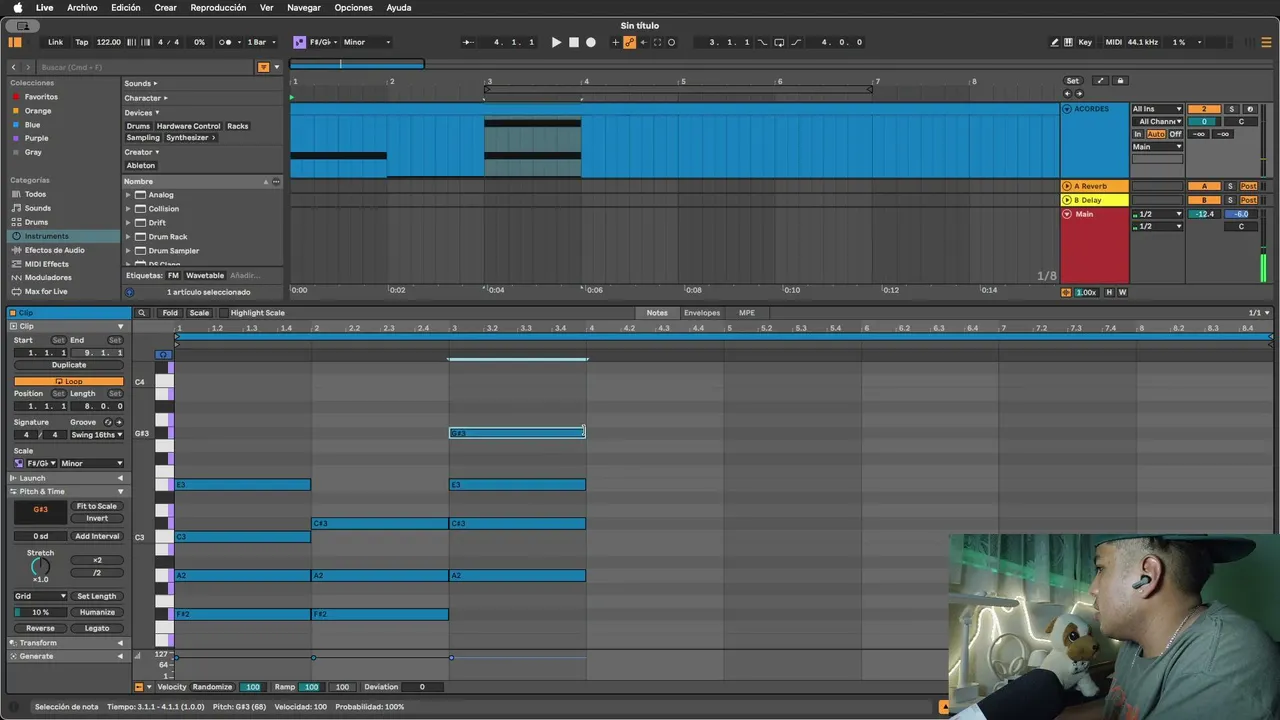Viewport: 1280px width, 720px height.
Task: Click the Duplicate clip button
Action: 69,365
